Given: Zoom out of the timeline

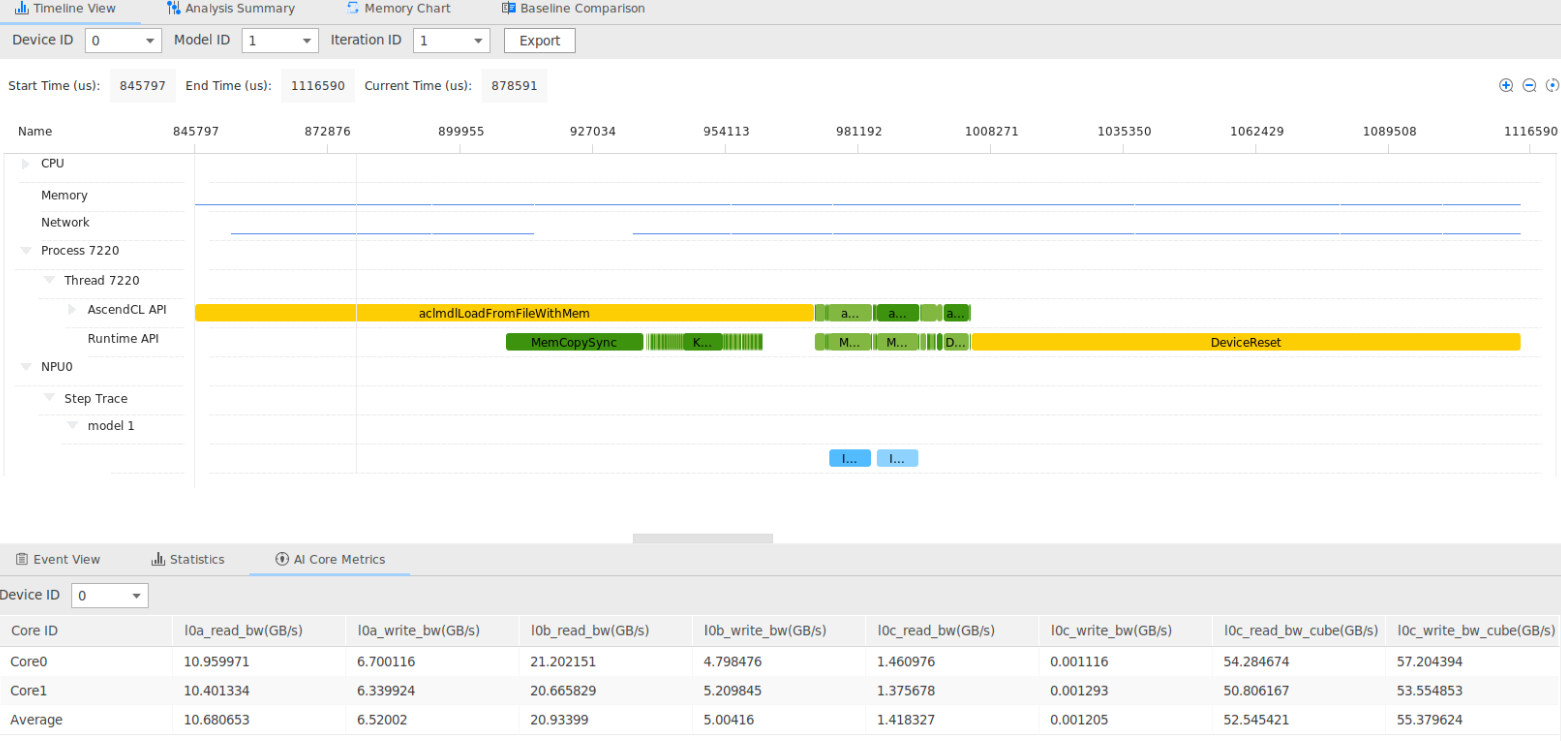Looking at the screenshot, I should [1529, 85].
